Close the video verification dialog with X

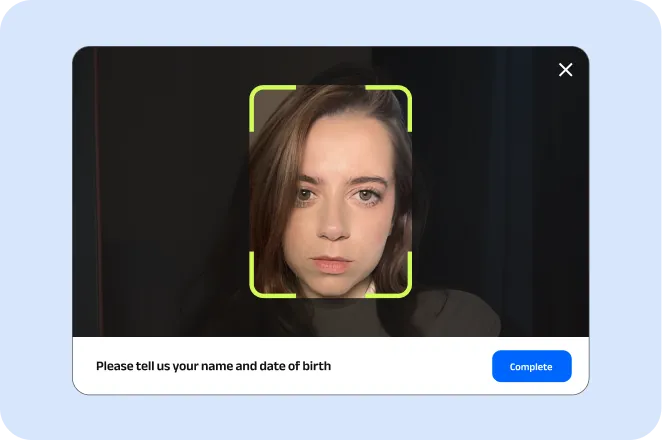click(x=565, y=70)
